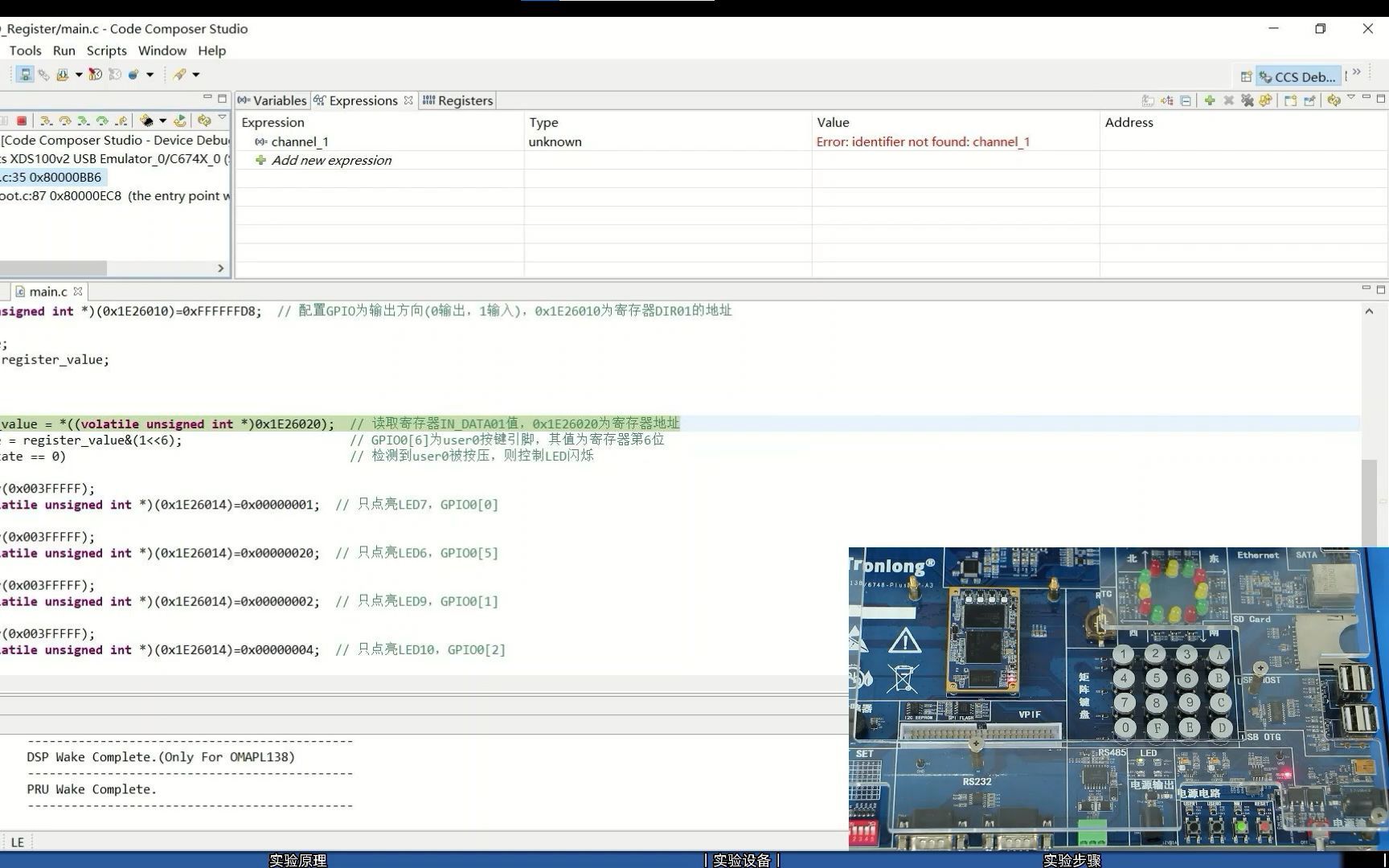Click the Remove All Expressions icon

[1248, 100]
